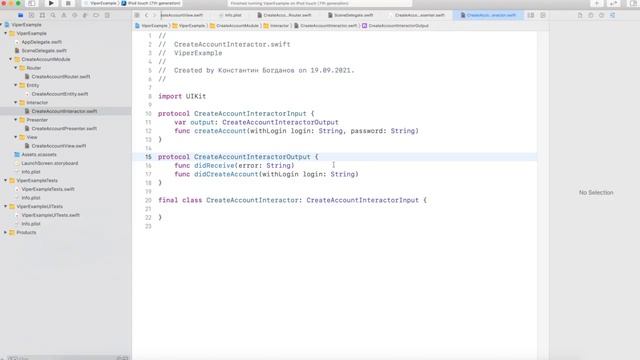The width and height of the screenshot is (640, 360).
Task: Open the Breakpoint navigator
Action: tap(96, 15)
